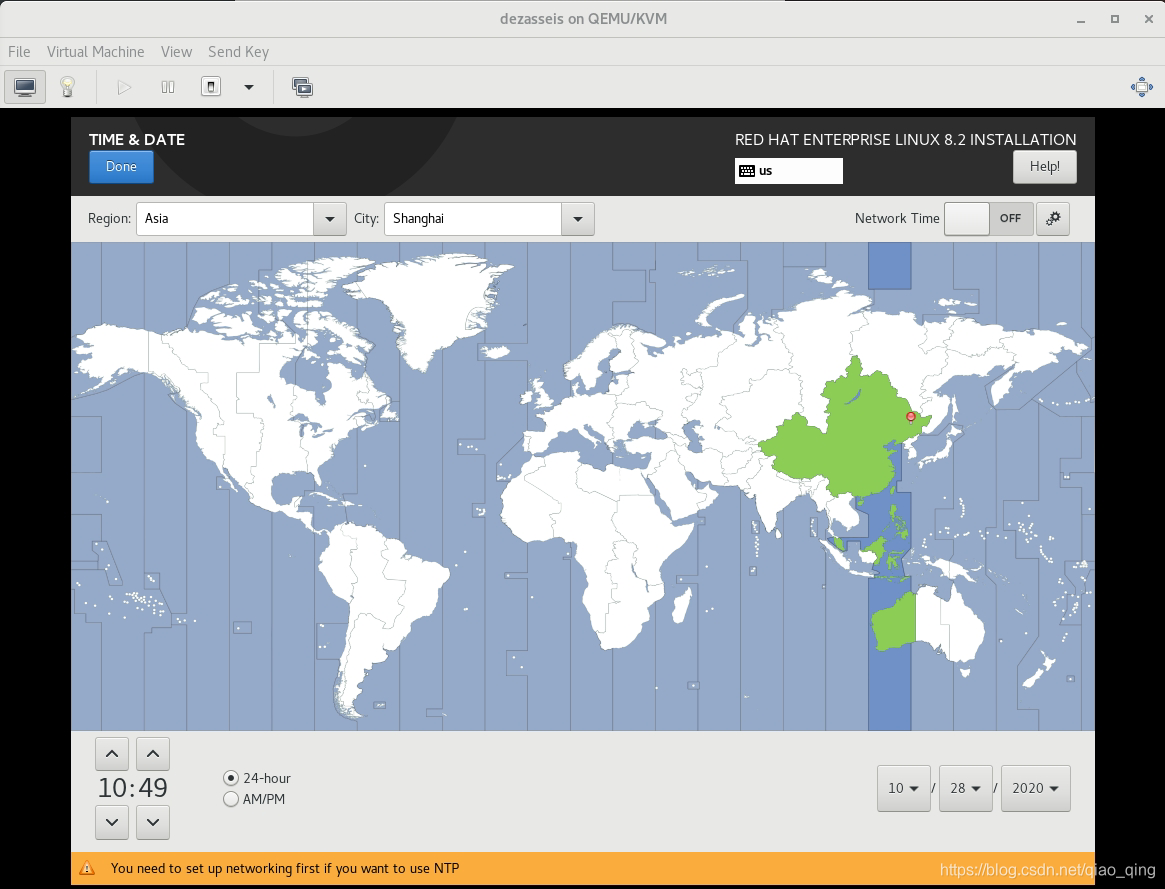1165x889 pixels.
Task: Open the year dropdown showing 2020
Action: 1036,788
